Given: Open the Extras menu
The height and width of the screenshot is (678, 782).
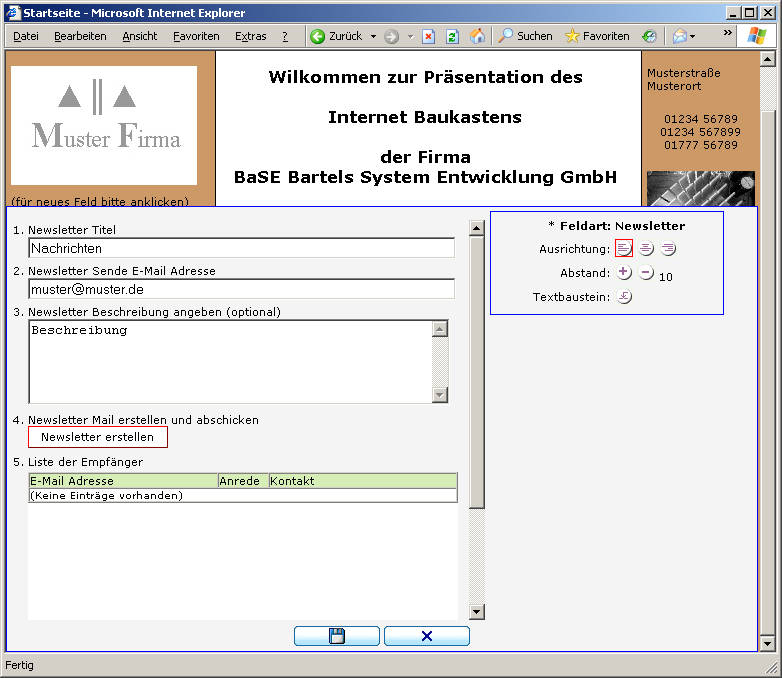Looking at the screenshot, I should click(250, 36).
